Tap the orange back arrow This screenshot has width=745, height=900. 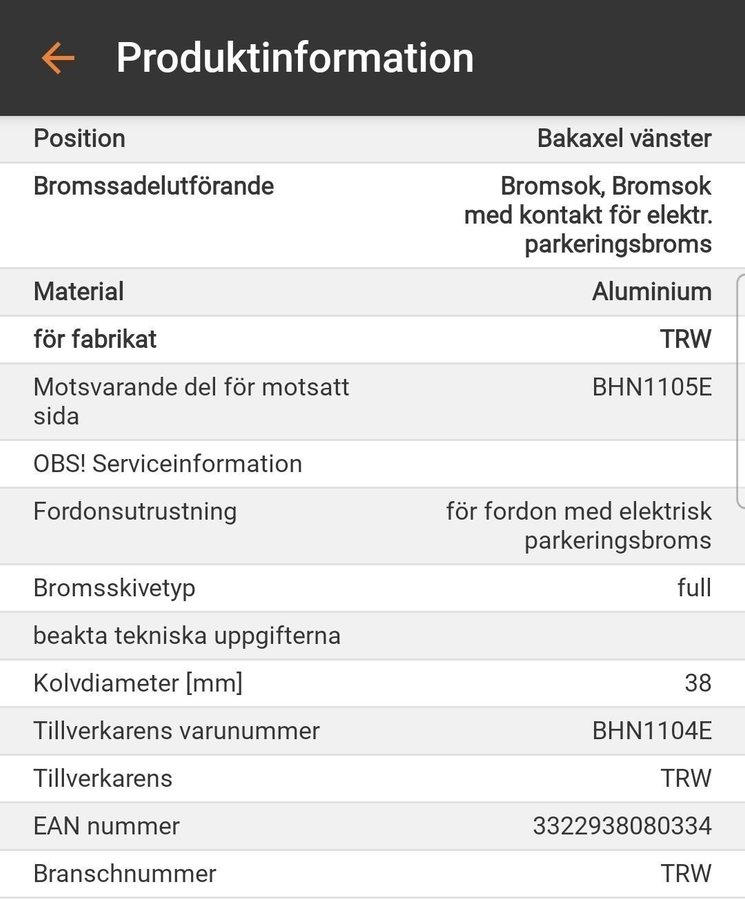58,58
